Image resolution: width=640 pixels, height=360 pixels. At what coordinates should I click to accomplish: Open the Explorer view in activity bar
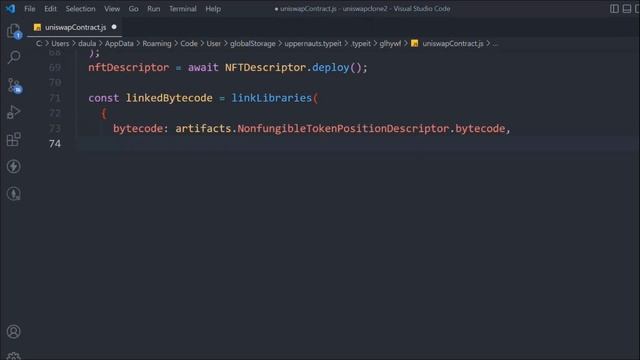pyautogui.click(x=13, y=31)
